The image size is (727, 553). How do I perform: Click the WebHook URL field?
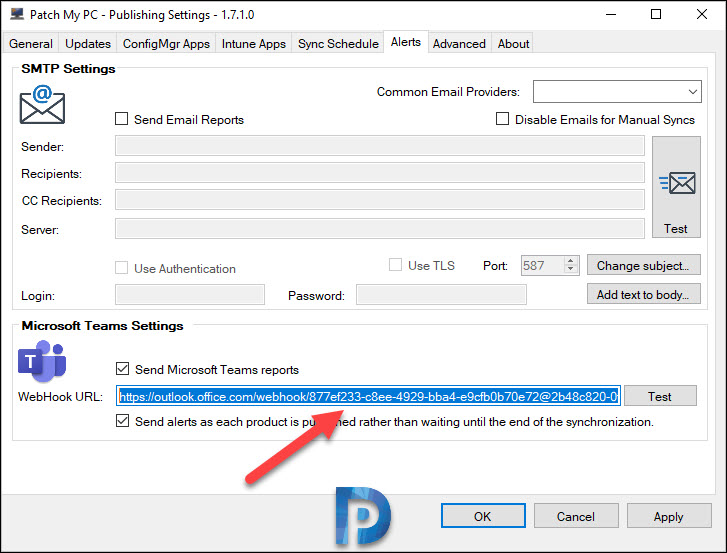(368, 396)
